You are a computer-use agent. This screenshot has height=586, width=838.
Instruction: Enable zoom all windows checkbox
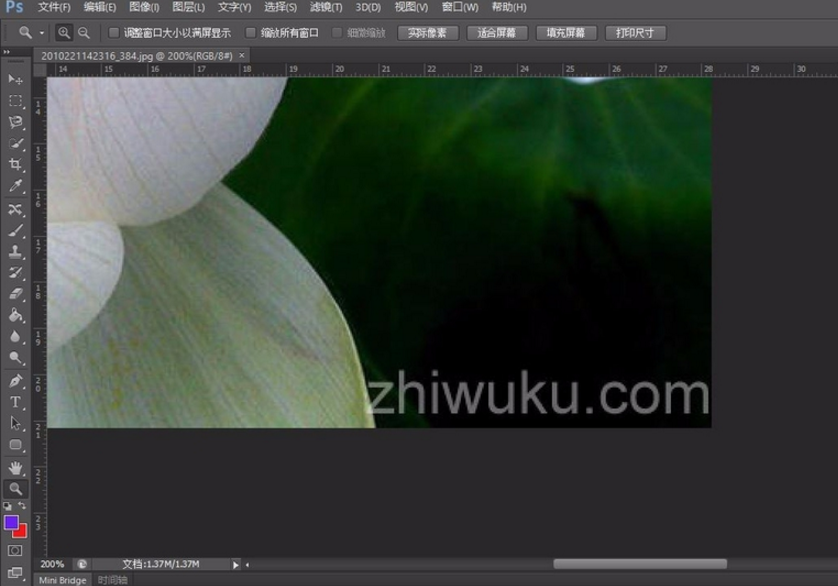(250, 33)
